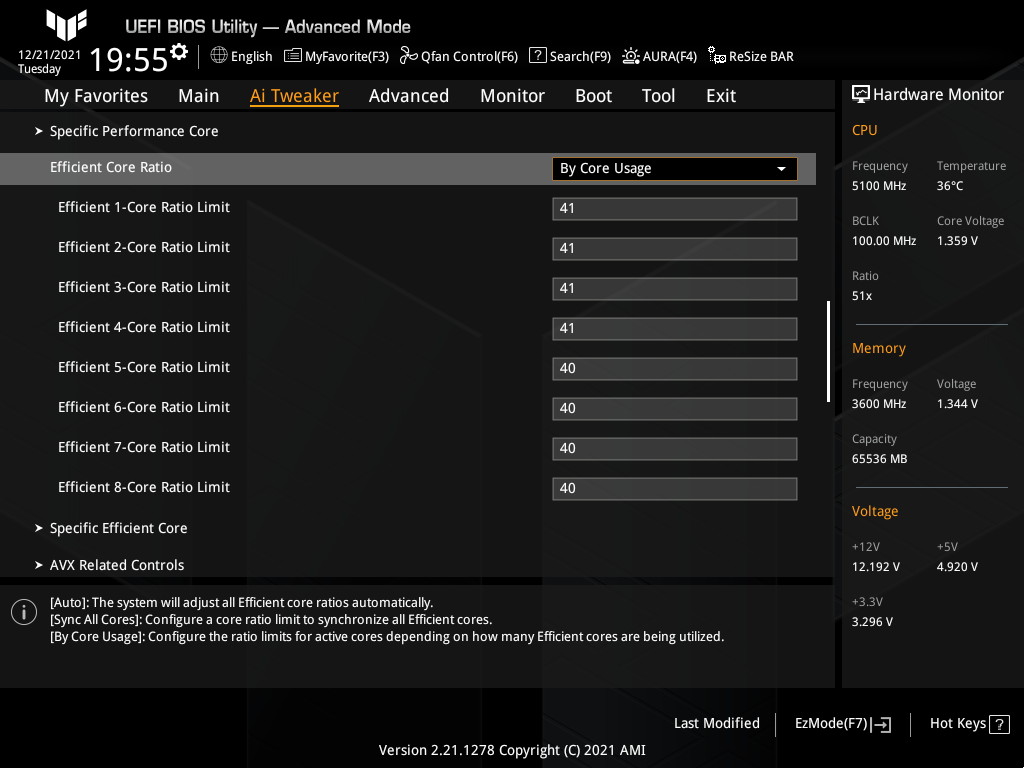The image size is (1024, 768).
Task: Open the Efficient Core Ratio dropdown
Action: coord(674,168)
